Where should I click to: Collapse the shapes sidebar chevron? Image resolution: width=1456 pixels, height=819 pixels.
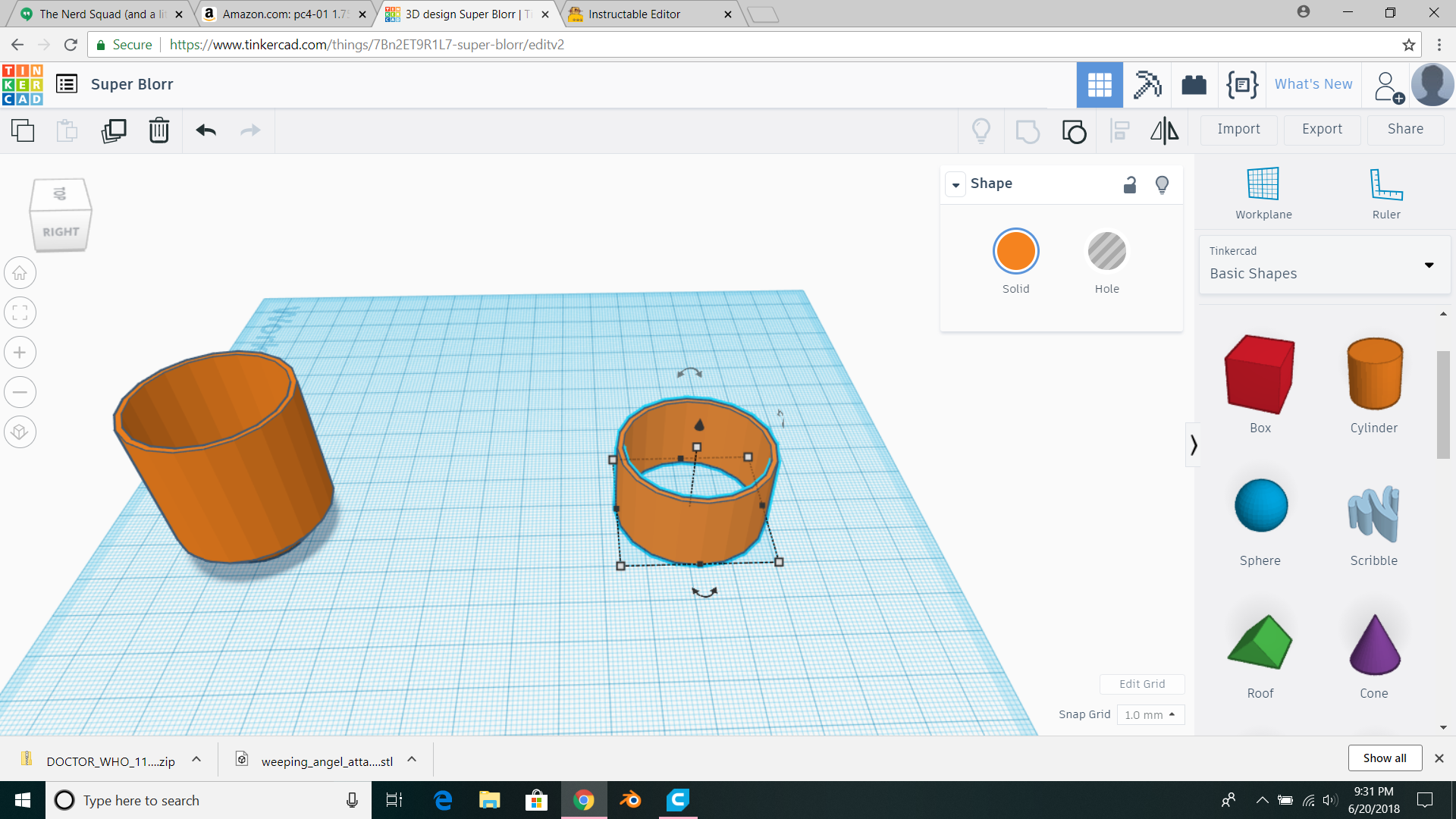click(1194, 444)
